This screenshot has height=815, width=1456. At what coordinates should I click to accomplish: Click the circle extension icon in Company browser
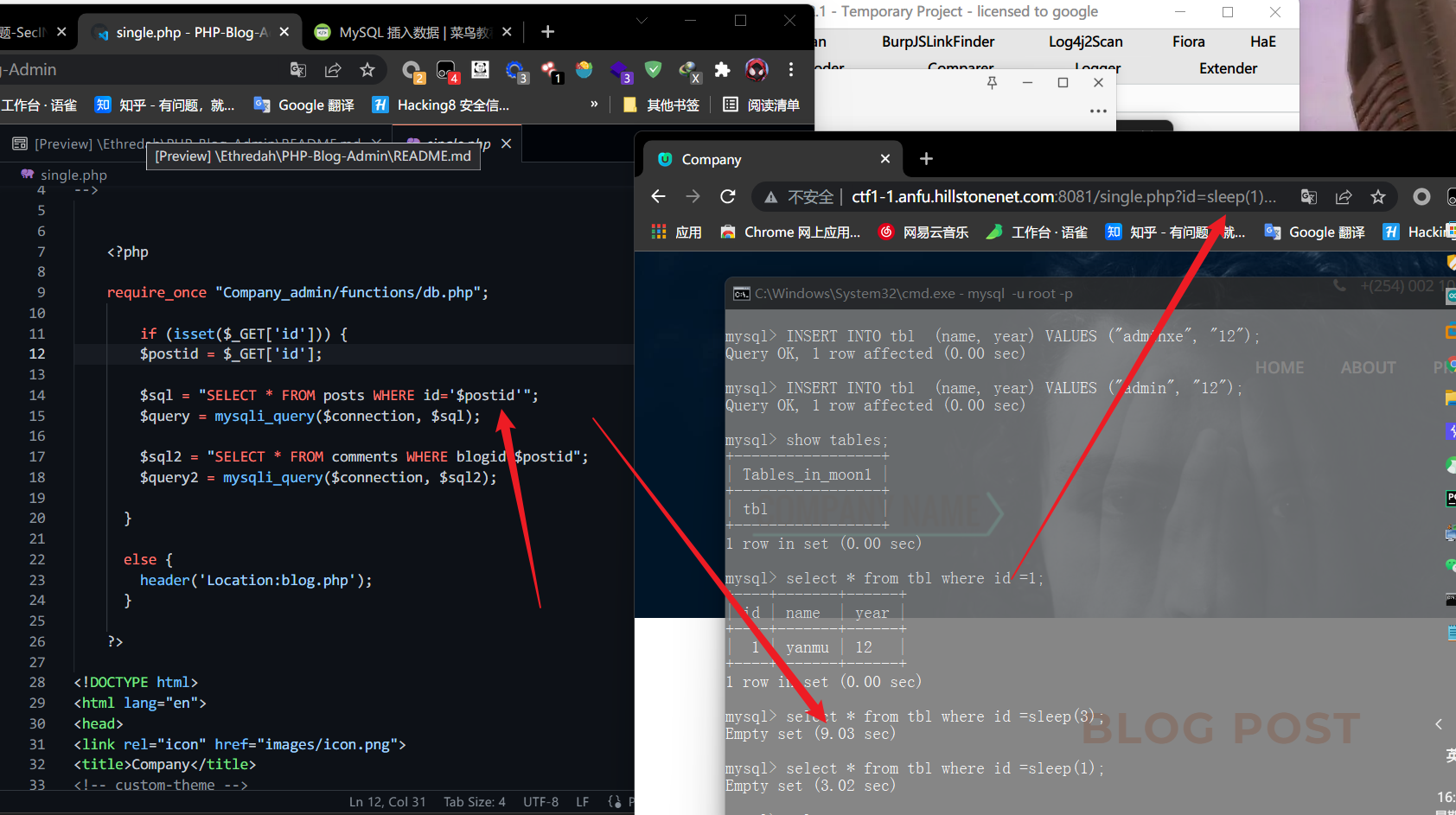(1421, 197)
